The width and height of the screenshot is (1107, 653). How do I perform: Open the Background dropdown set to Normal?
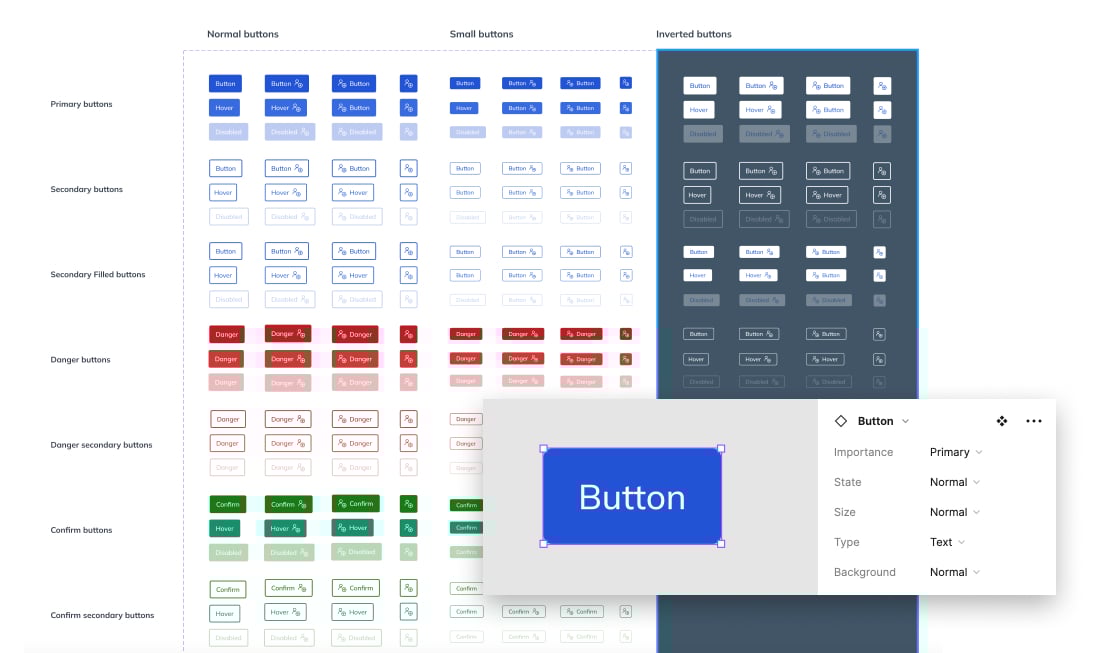[x=955, y=572]
